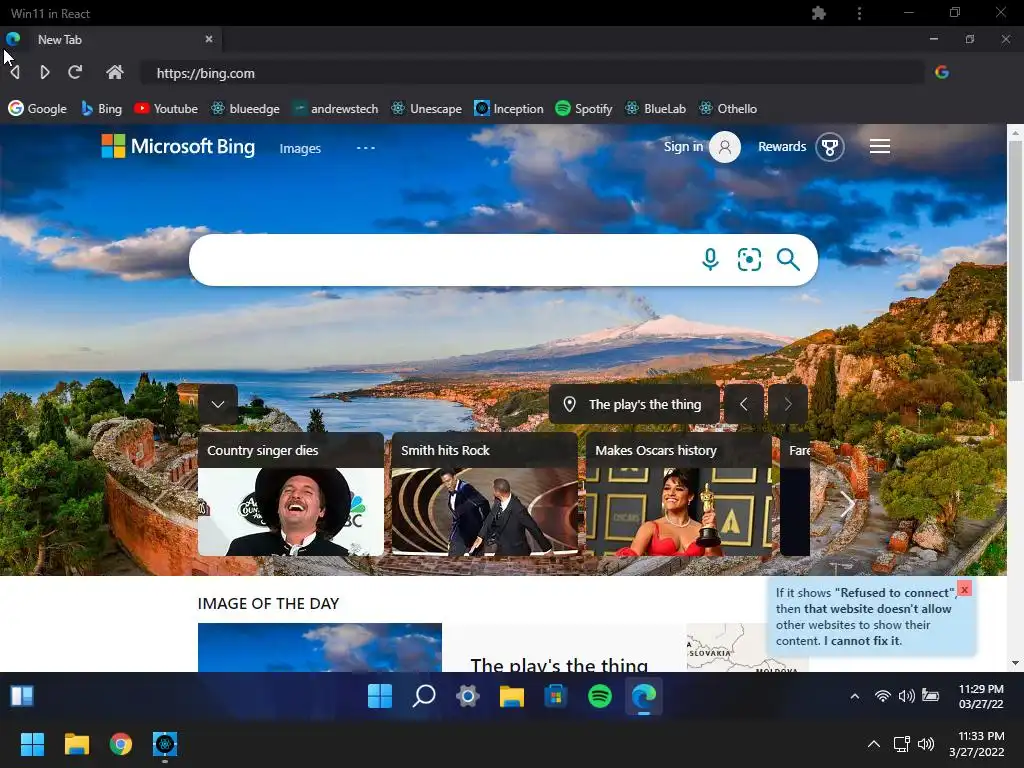Close the New Tab browser tab
The image size is (1024, 768).
click(209, 39)
